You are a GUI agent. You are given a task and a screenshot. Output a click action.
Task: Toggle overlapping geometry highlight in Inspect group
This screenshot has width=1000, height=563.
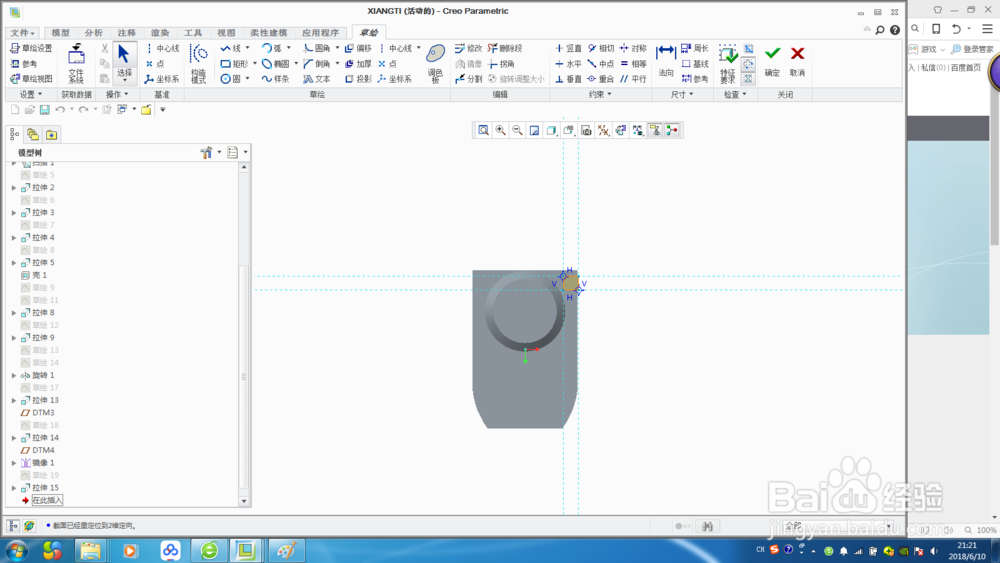[749, 48]
